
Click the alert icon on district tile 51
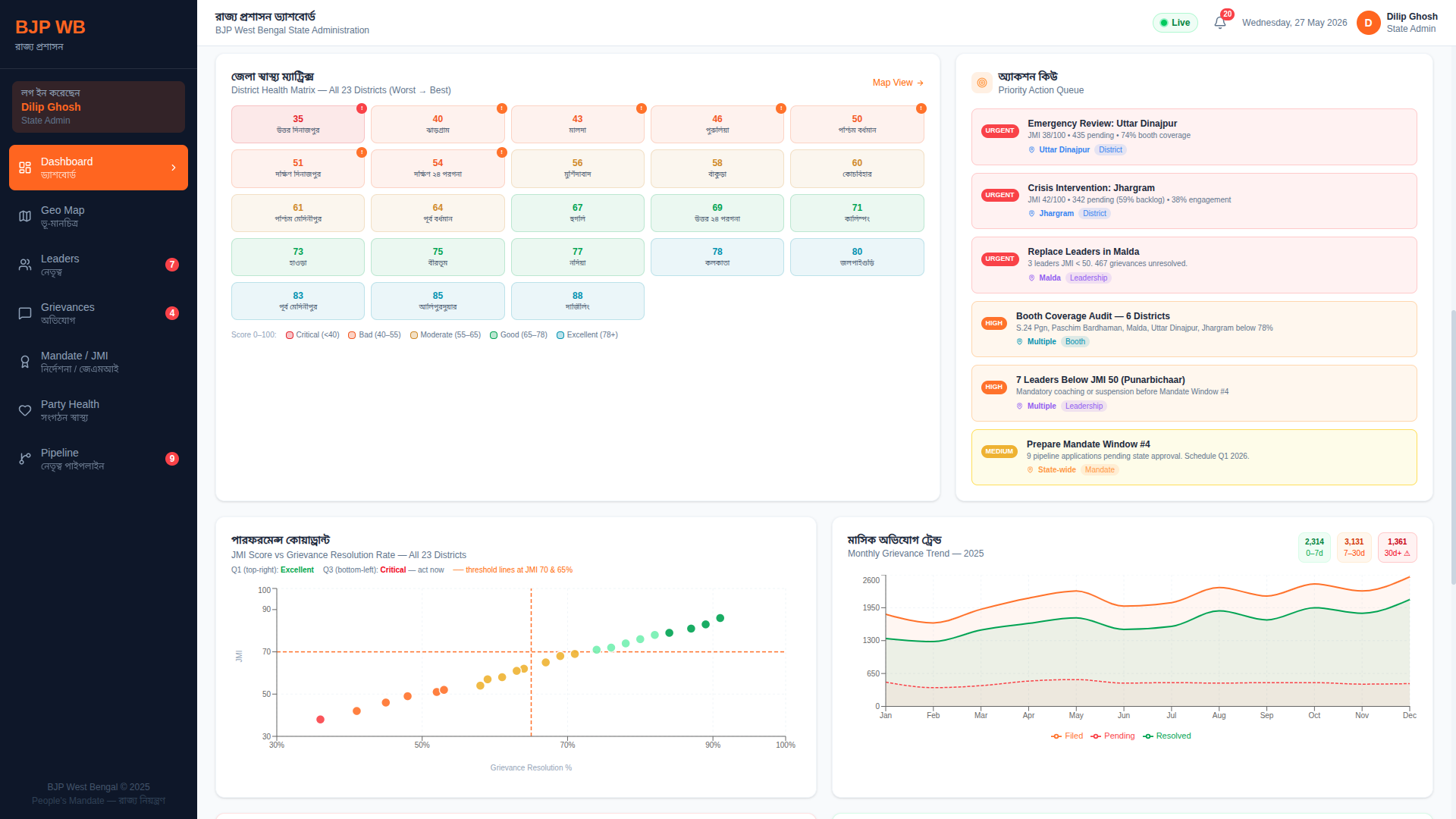pos(362,152)
